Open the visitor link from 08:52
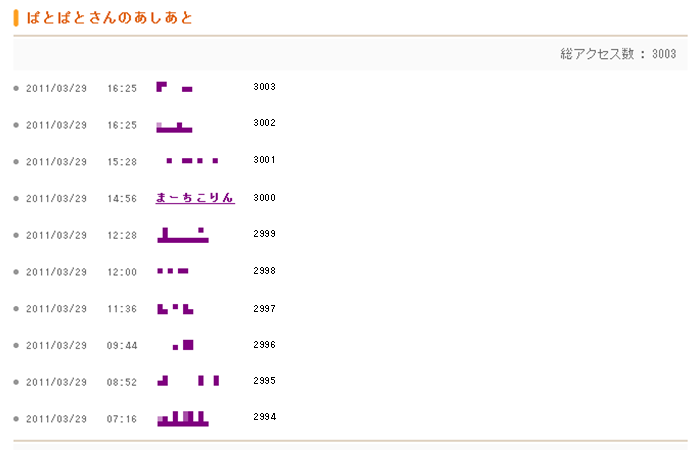This screenshot has width=697, height=450. [x=188, y=381]
